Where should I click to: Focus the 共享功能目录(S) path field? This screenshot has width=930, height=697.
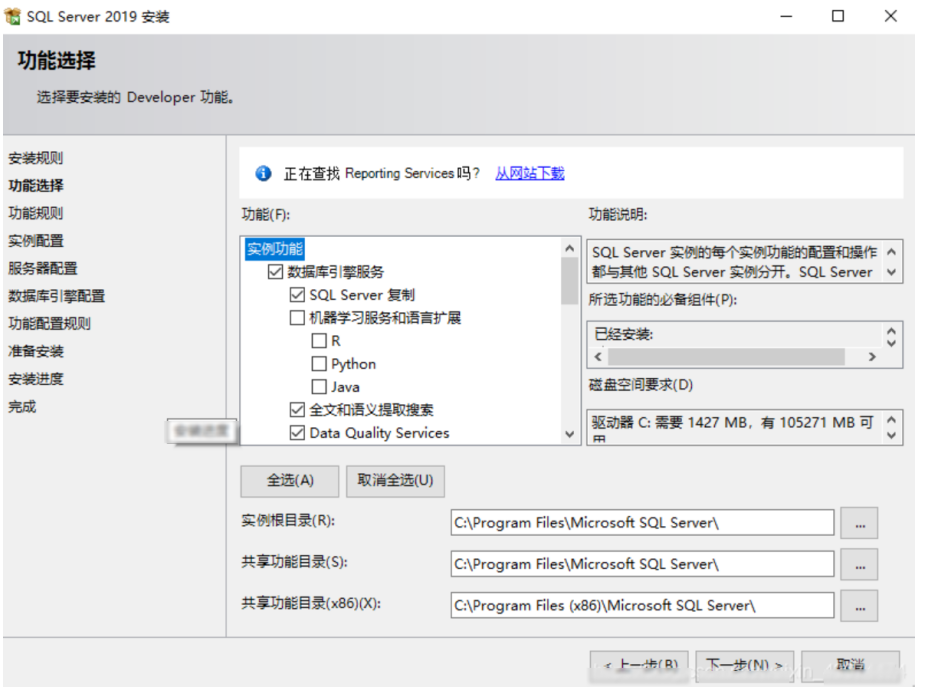642,564
